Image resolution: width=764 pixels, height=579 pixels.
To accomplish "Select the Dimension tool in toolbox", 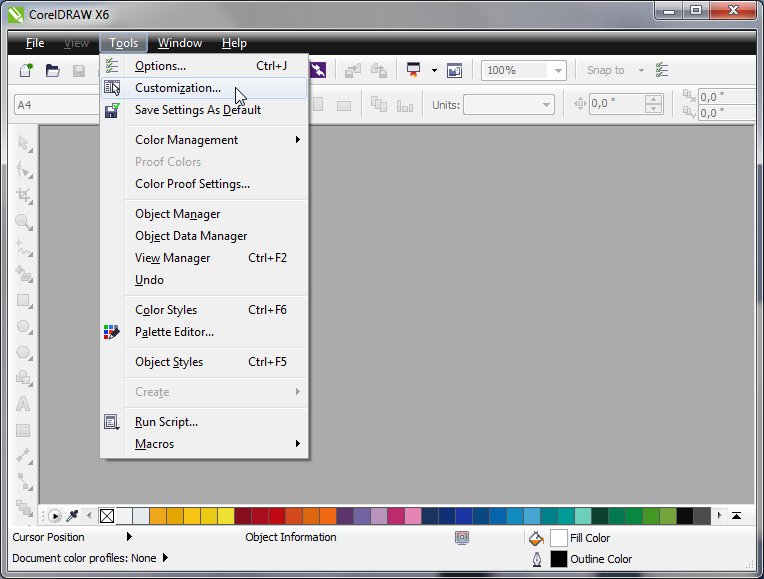I will (24, 456).
